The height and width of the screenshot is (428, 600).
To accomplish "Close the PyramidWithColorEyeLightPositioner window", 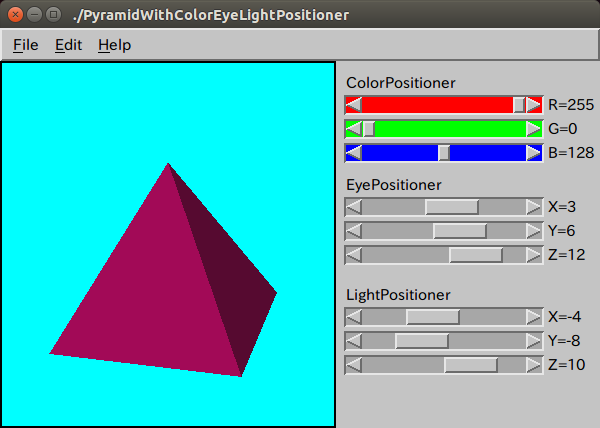I will coord(15,15).
